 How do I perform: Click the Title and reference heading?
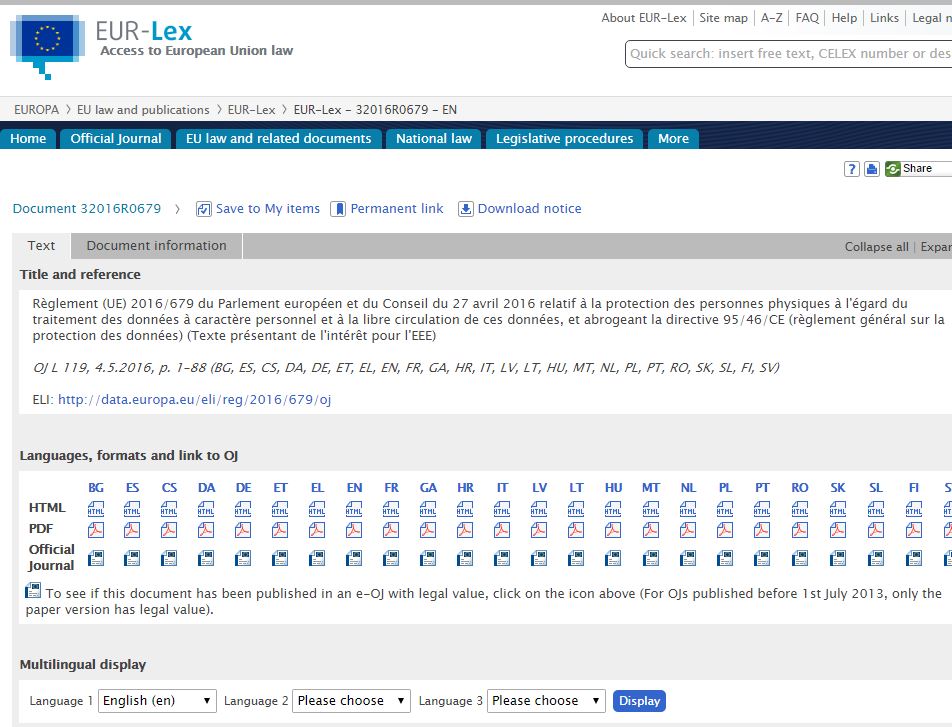click(80, 275)
